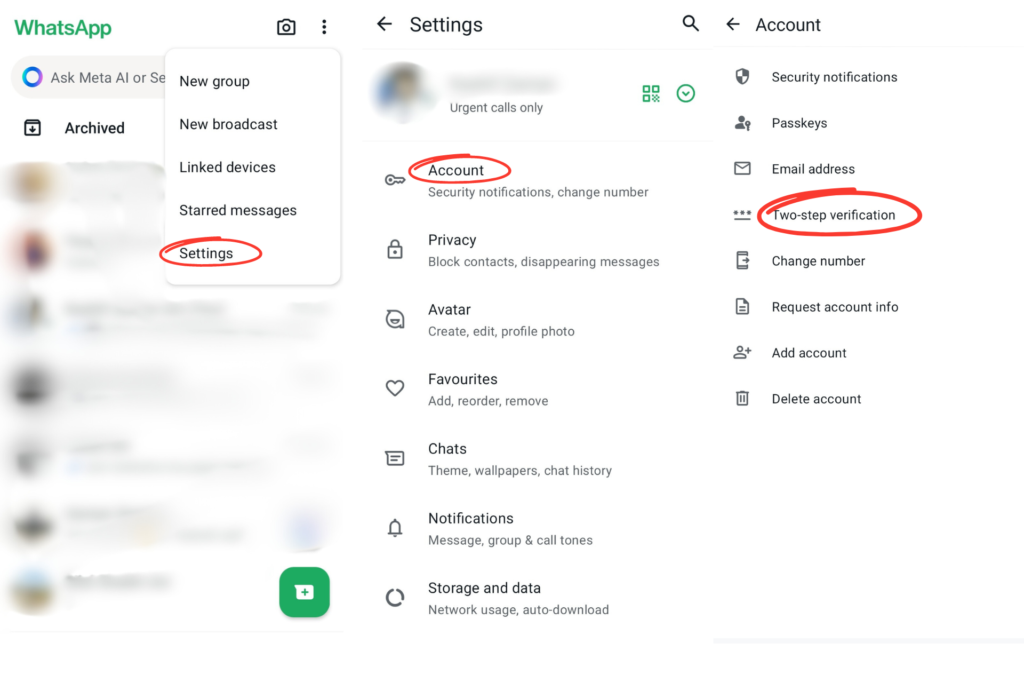Click the key icon beside Account
The image size is (1024, 683).
[394, 180]
